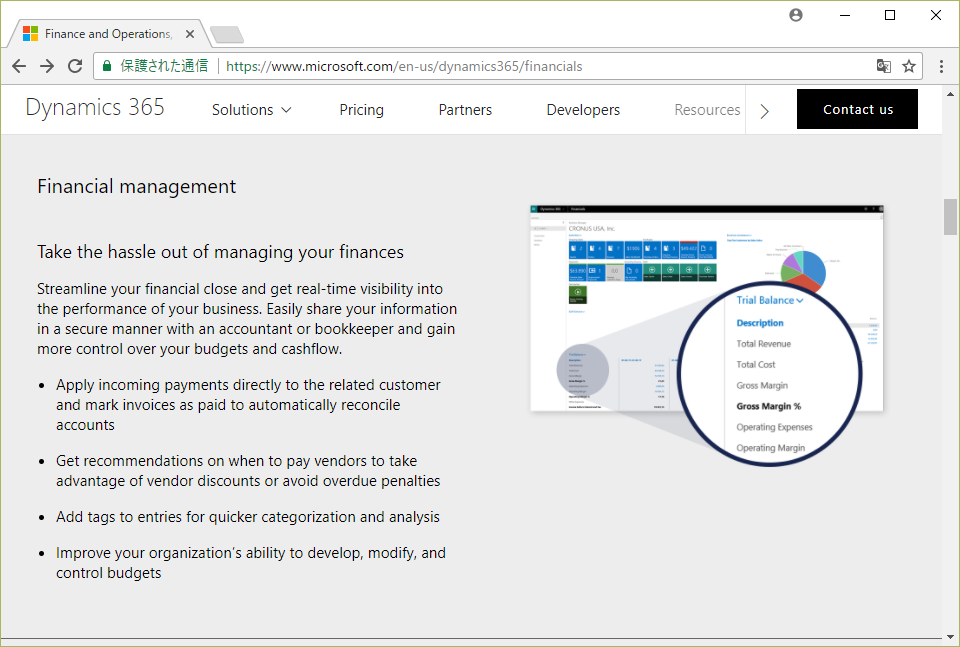Screen dimensions: 960x647
Task: Click the green secure connection lock icon
Action: pyautogui.click(x=107, y=66)
